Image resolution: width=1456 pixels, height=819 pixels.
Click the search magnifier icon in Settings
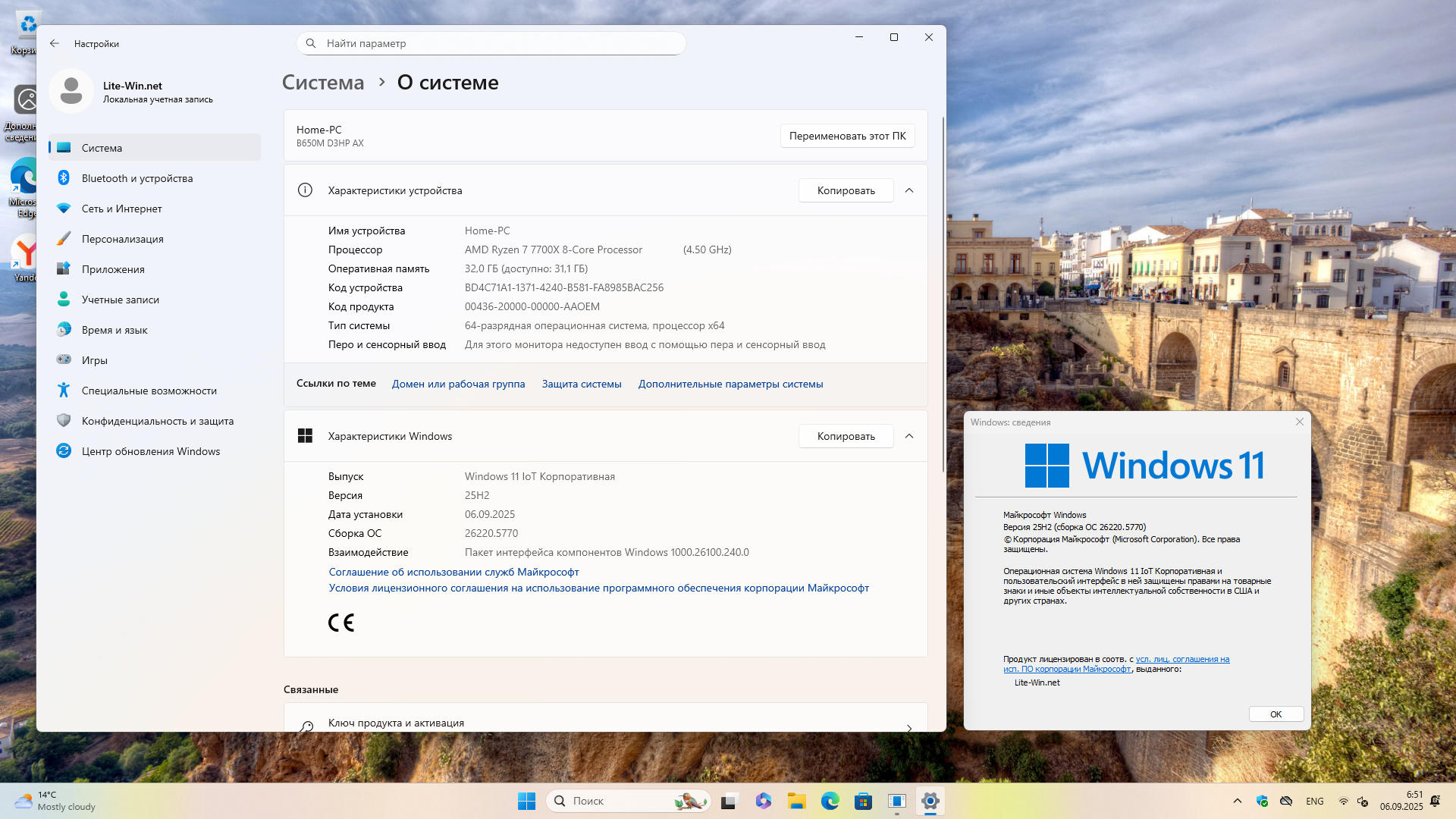tap(311, 43)
